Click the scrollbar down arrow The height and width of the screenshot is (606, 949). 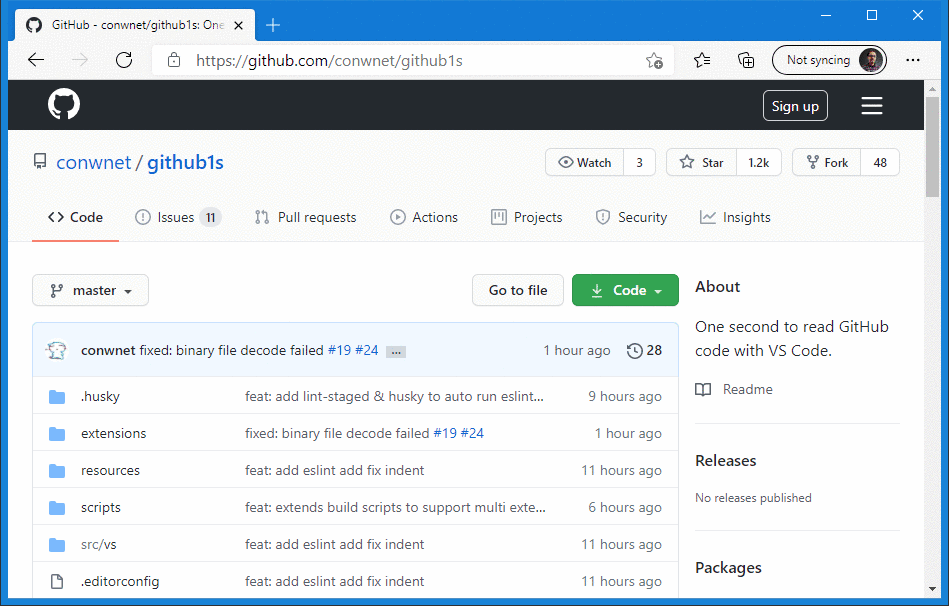932,588
